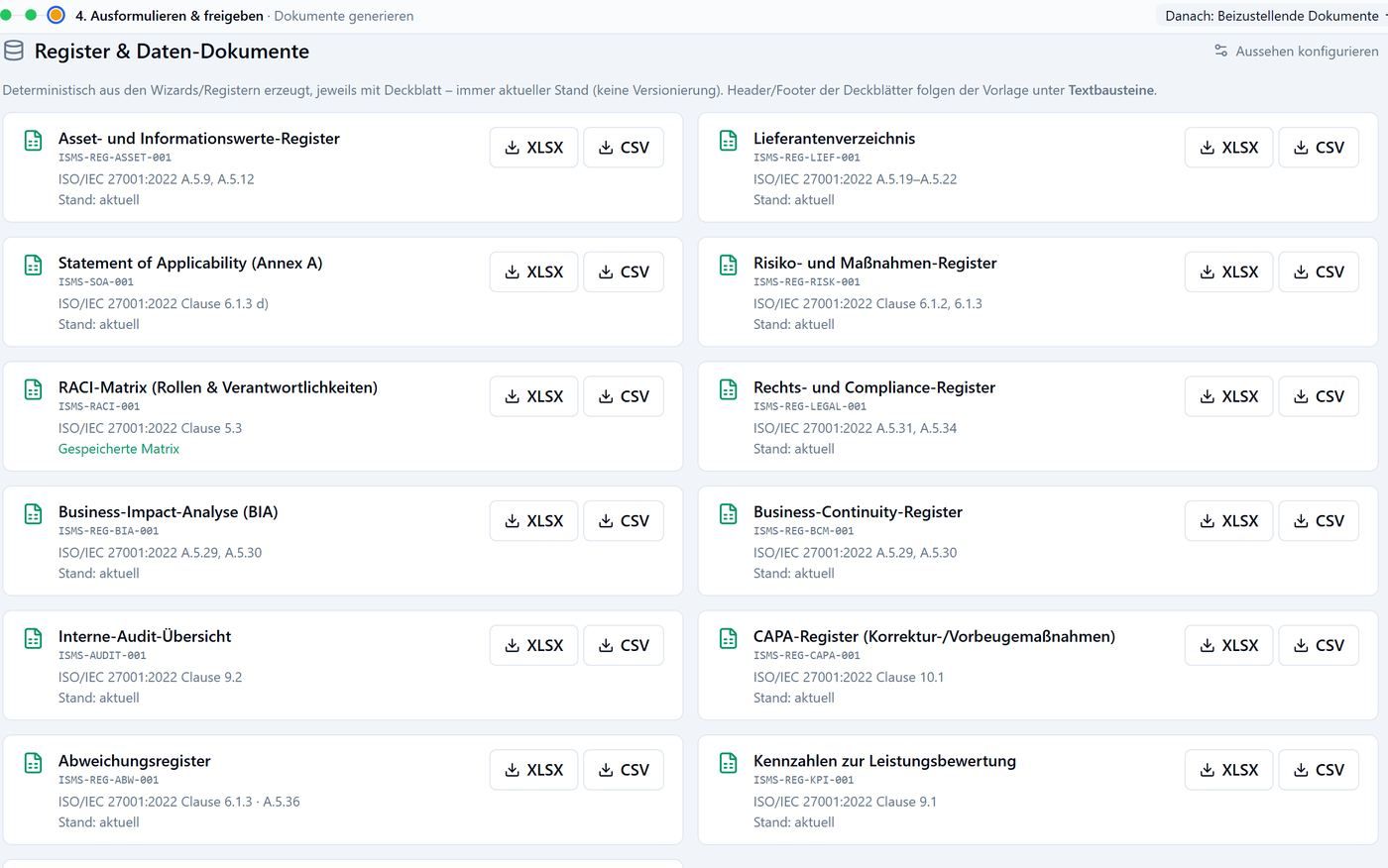Click spreadsheet icon of RACI-Matrix card
The image size is (1388, 868).
(33, 389)
